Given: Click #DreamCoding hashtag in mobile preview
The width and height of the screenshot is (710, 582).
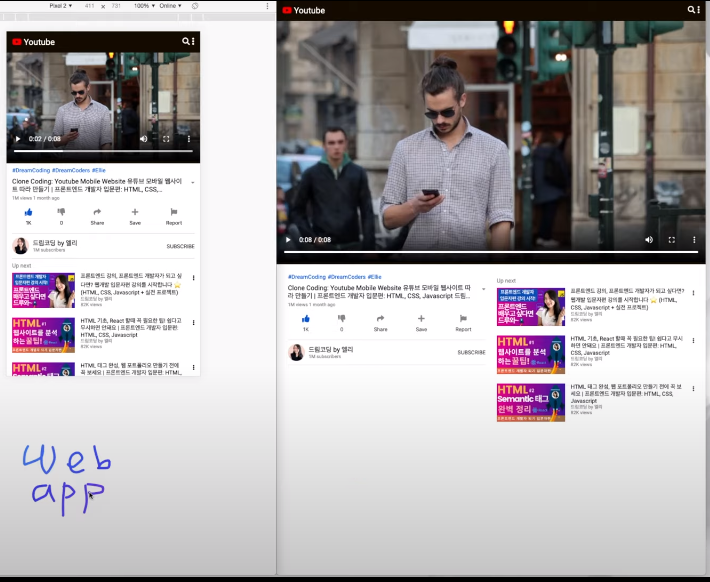Looking at the screenshot, I should 31,170.
